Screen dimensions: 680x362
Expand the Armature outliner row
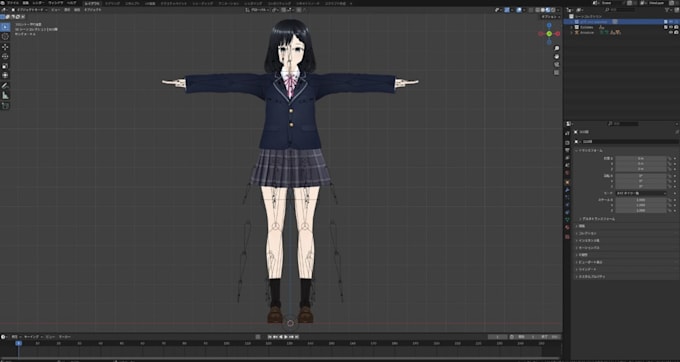[572, 33]
